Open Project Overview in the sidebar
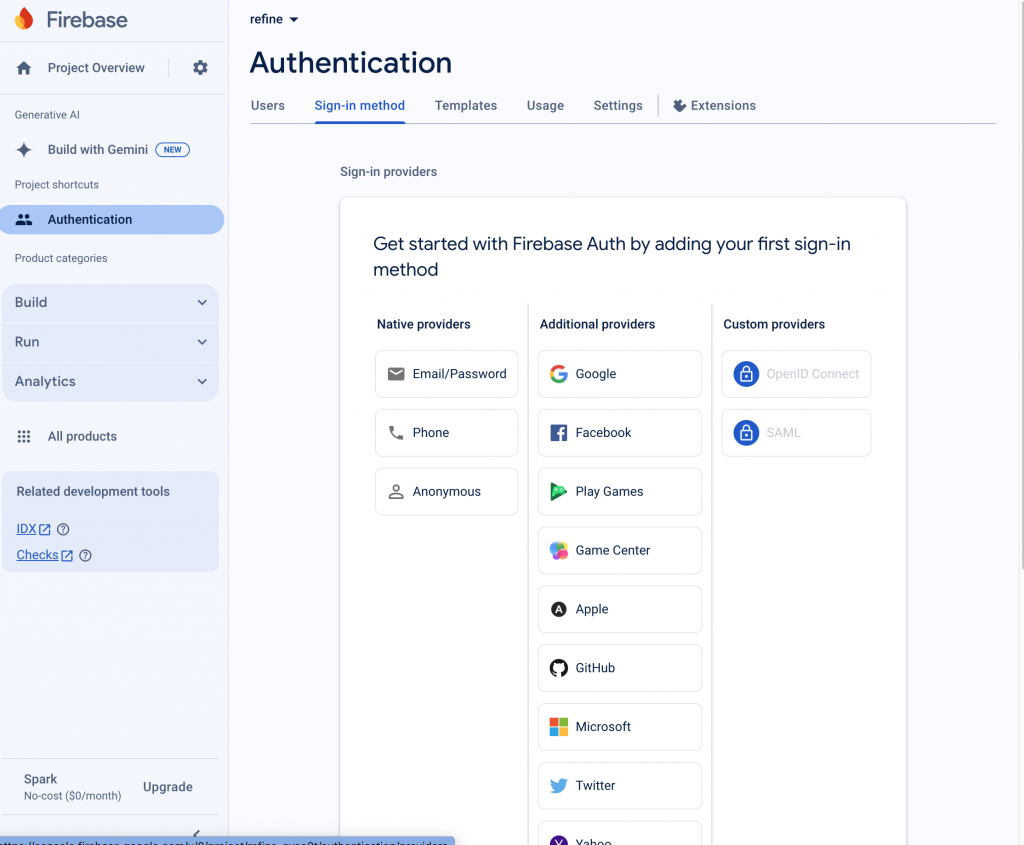The image size is (1024, 845). point(96,68)
